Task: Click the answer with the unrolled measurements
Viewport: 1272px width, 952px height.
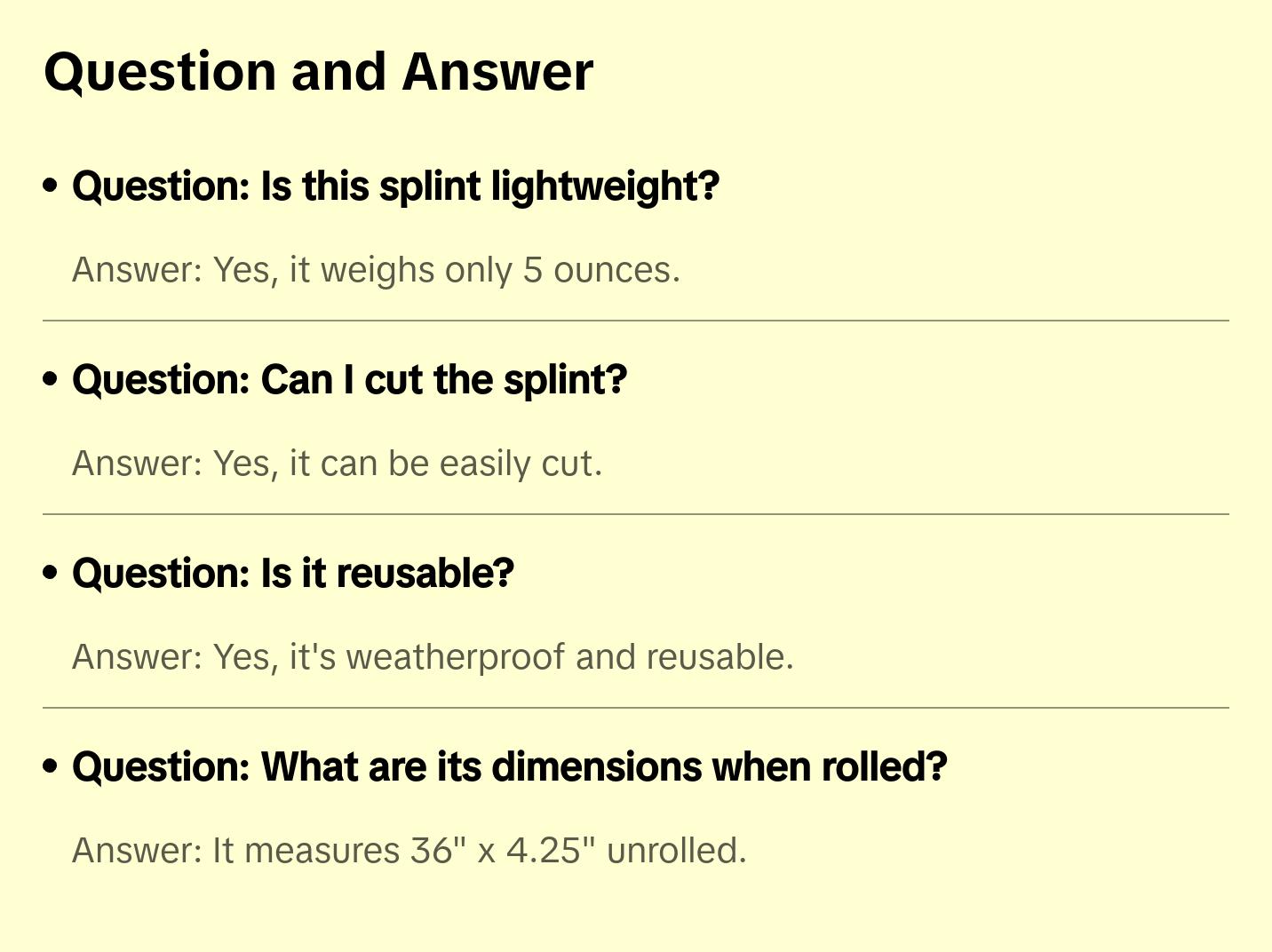Action: (x=409, y=851)
